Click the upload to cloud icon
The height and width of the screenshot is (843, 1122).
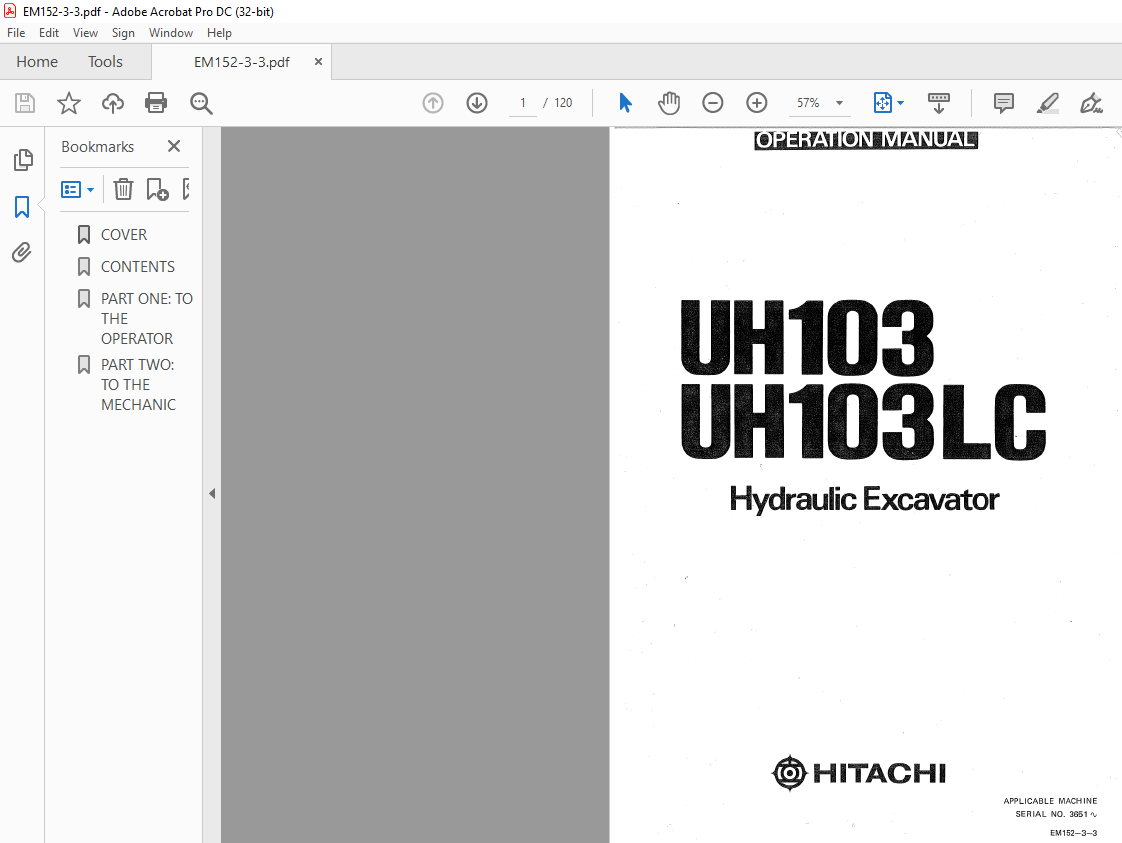(112, 103)
